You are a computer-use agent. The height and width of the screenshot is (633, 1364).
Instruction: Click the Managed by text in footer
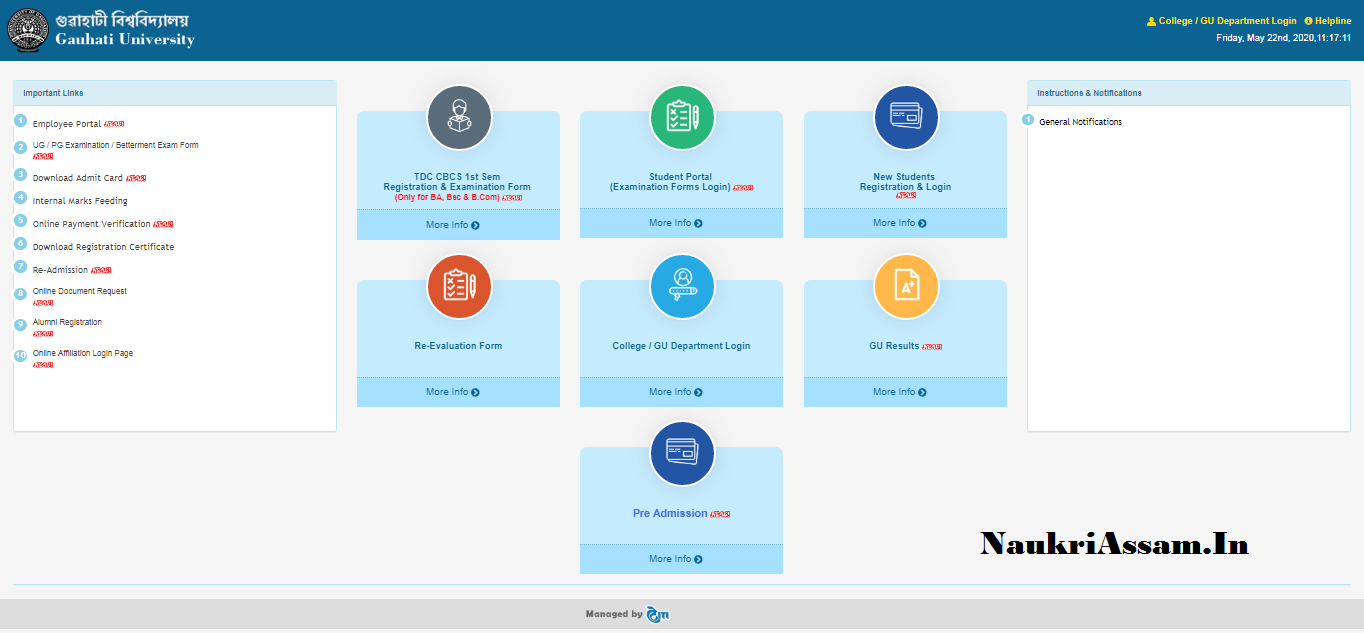pos(614,614)
